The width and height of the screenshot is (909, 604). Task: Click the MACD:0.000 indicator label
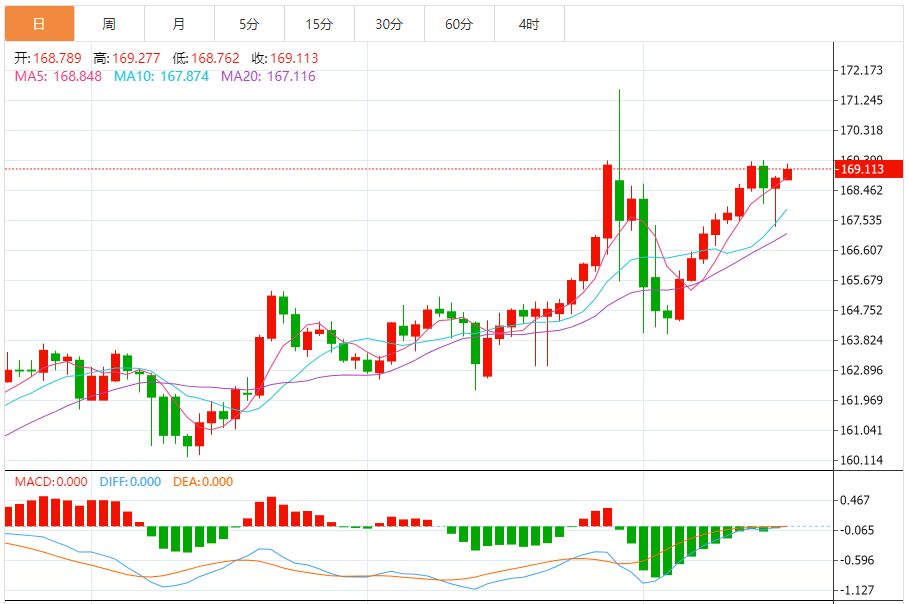[x=51, y=482]
